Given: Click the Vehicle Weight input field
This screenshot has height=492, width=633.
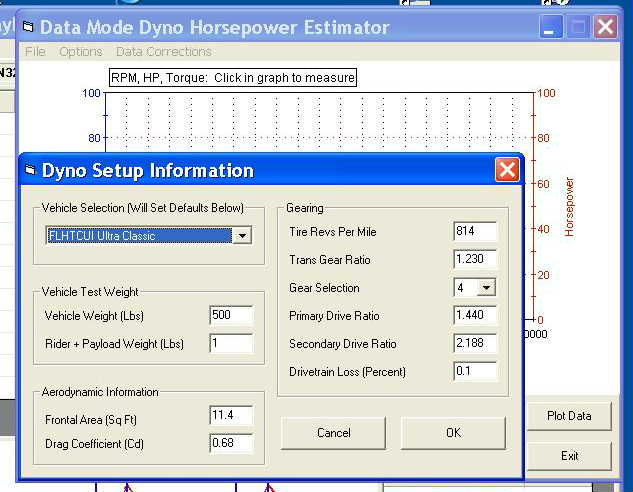Looking at the screenshot, I should point(231,315).
